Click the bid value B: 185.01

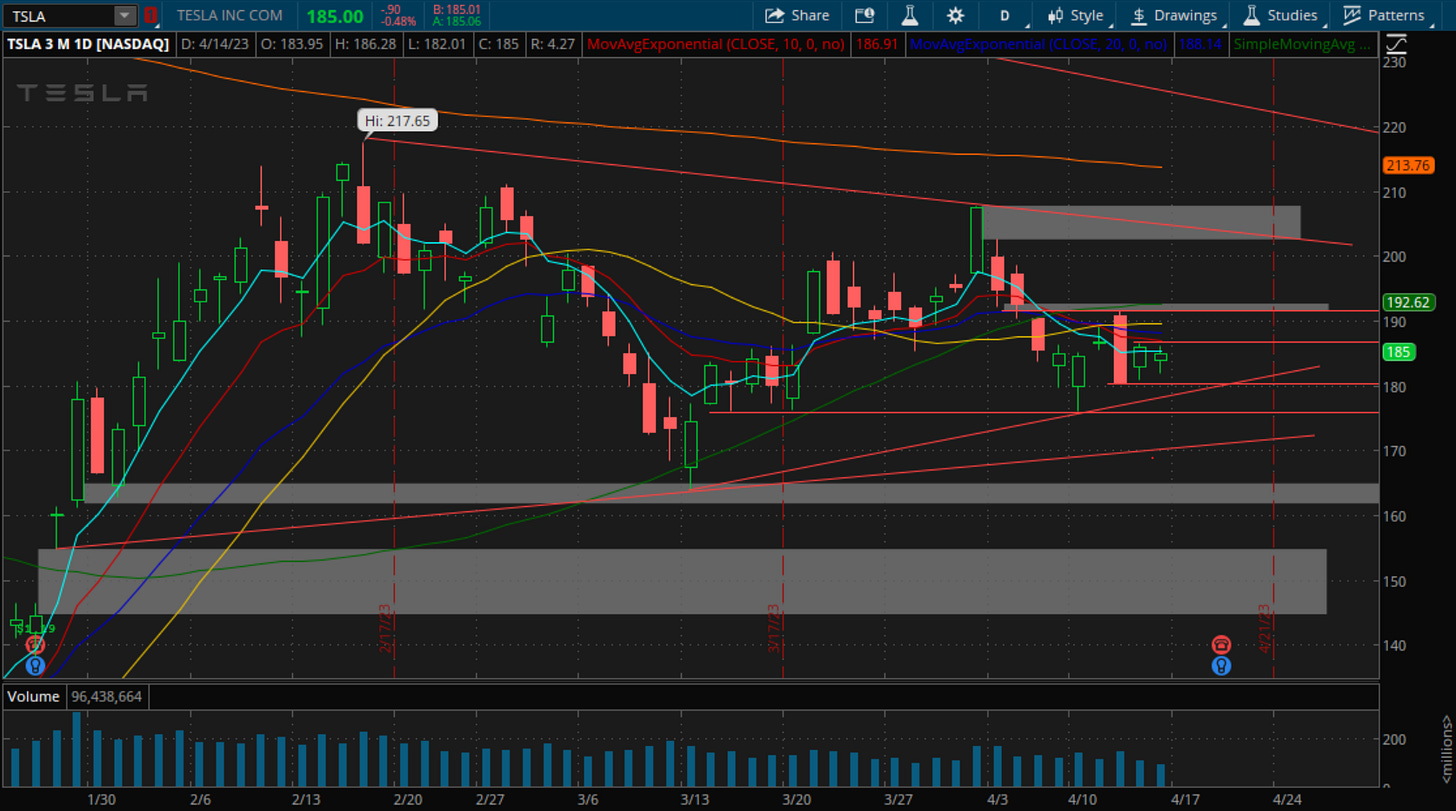457,9
